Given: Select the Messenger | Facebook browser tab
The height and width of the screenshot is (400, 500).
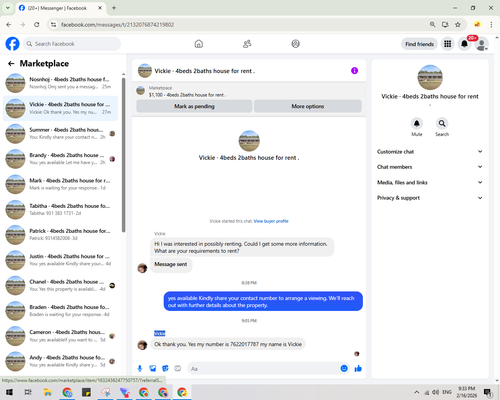Looking at the screenshot, I should click(61, 8).
